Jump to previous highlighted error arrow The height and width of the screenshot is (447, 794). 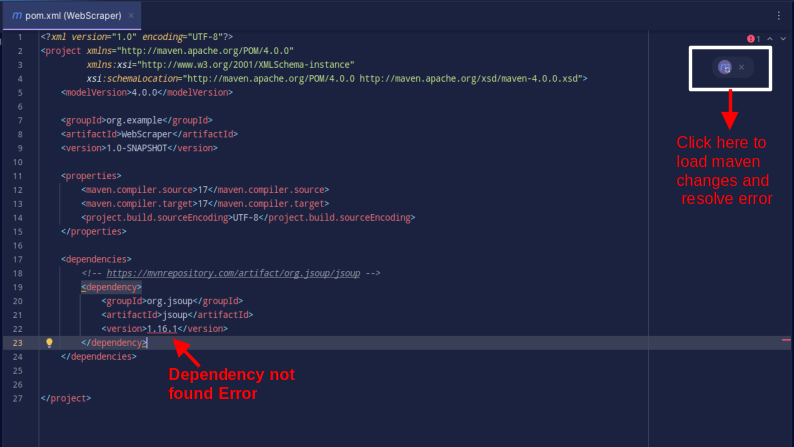pyautogui.click(x=770, y=39)
